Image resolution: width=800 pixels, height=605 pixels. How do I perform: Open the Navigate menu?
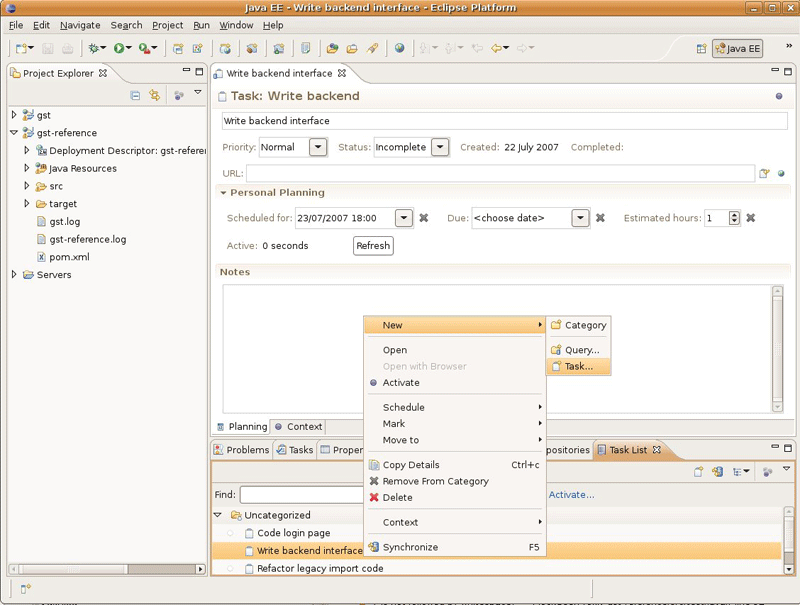pyautogui.click(x=80, y=25)
